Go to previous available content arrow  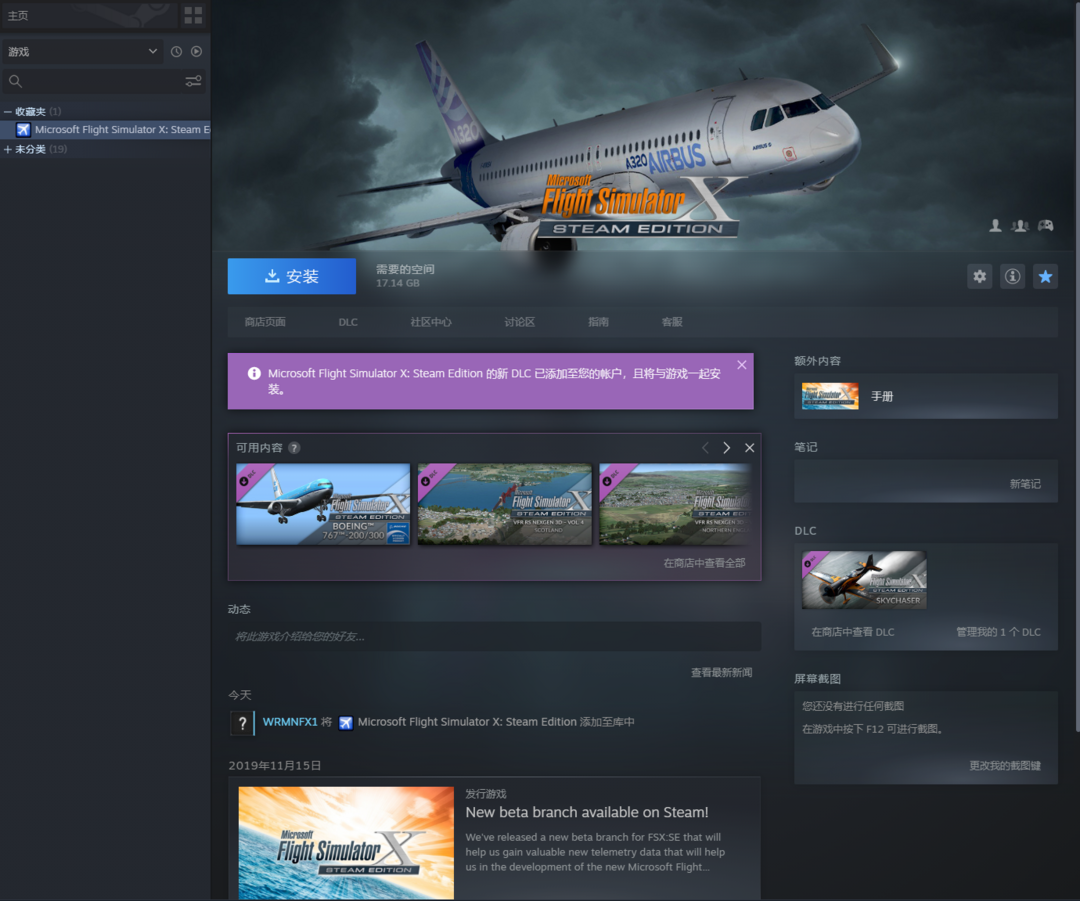tap(705, 448)
